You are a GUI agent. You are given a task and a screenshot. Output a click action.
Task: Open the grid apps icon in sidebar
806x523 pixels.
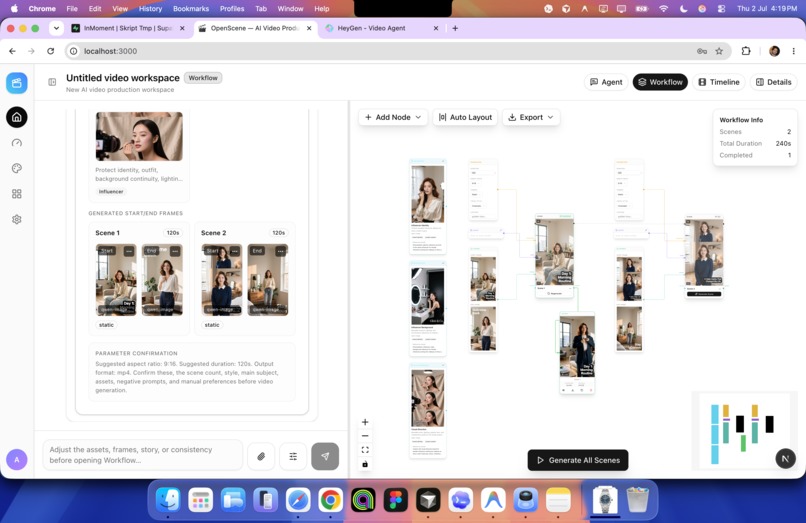pyautogui.click(x=16, y=194)
